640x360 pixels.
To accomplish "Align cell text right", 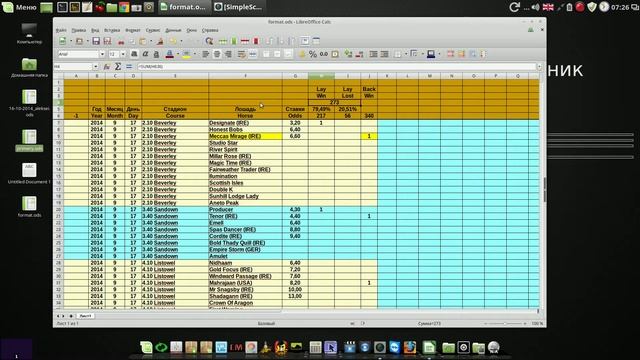I will coord(228,54).
